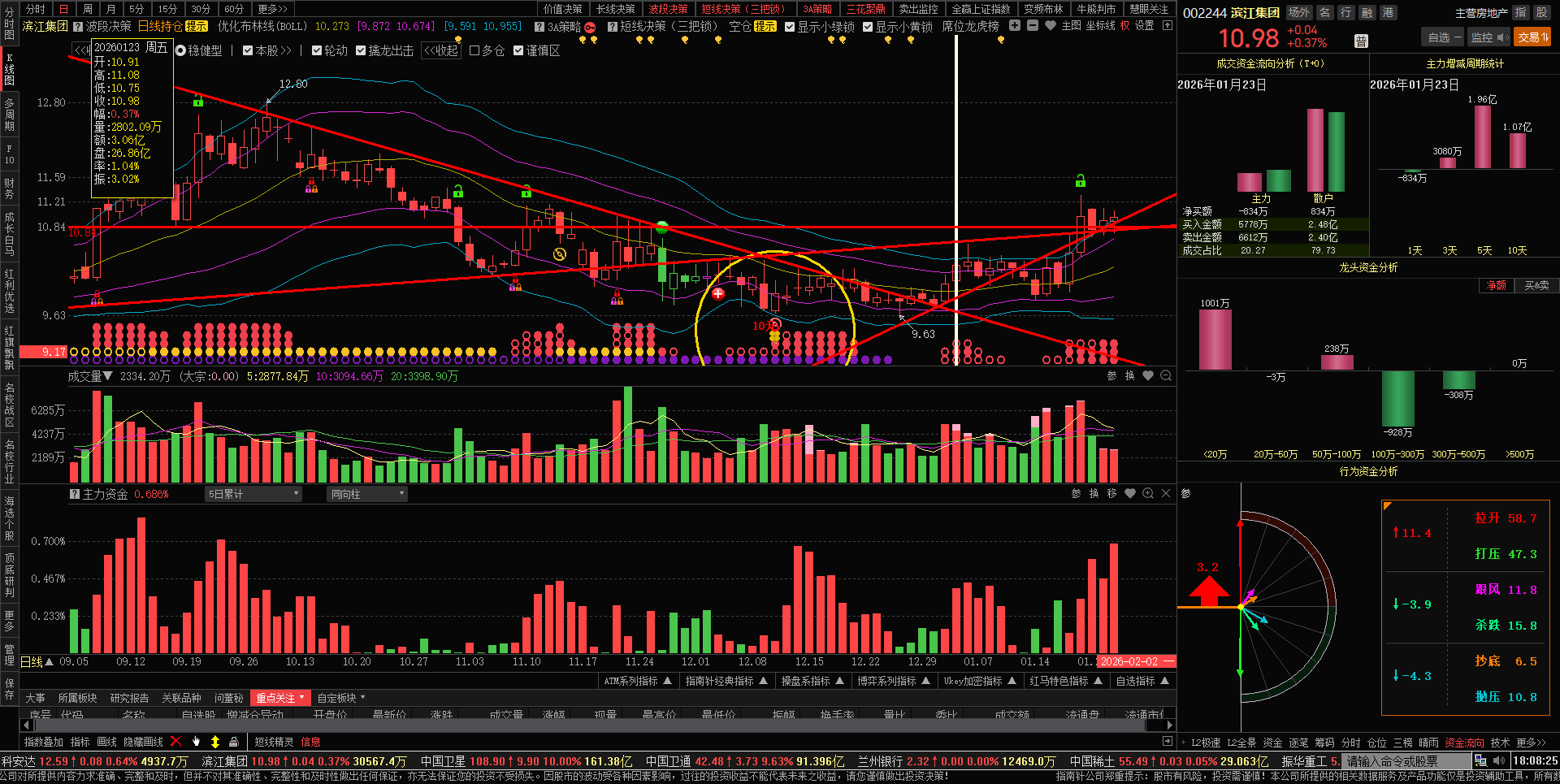The height and width of the screenshot is (784, 1560).
Task: Click the stock code command input field
Action: click(x=1406, y=761)
